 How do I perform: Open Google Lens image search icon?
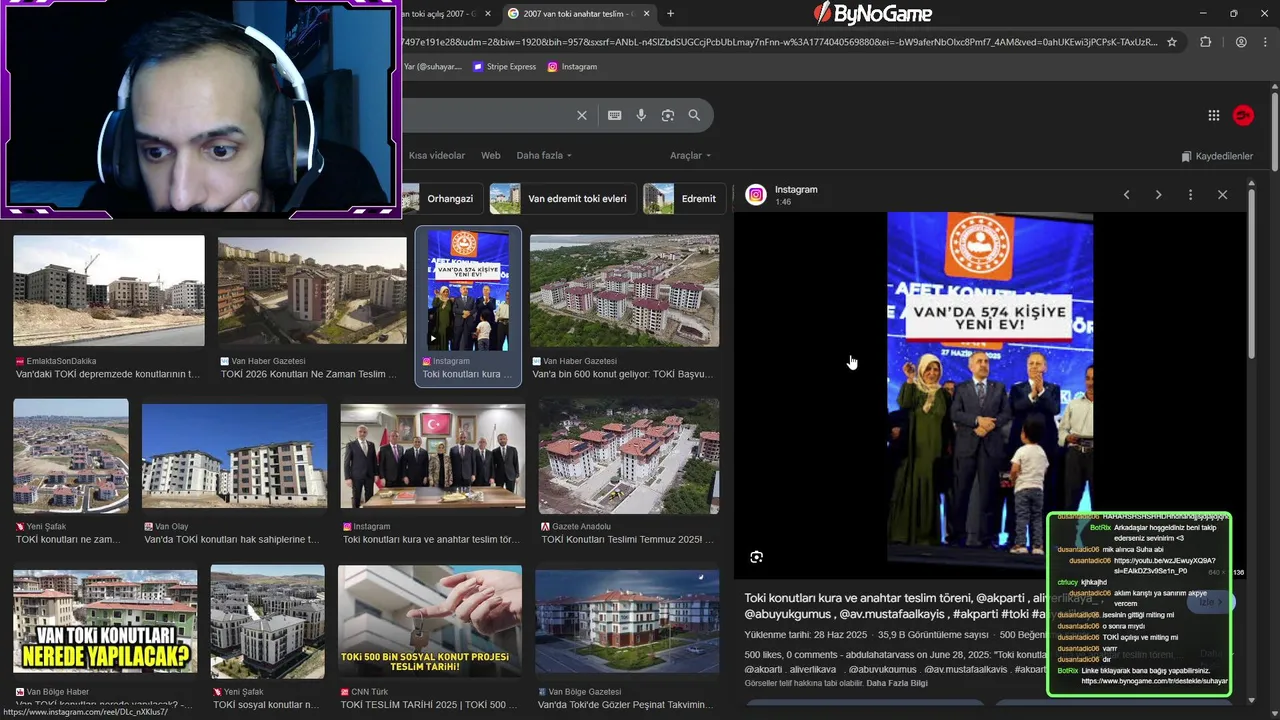[x=668, y=115]
